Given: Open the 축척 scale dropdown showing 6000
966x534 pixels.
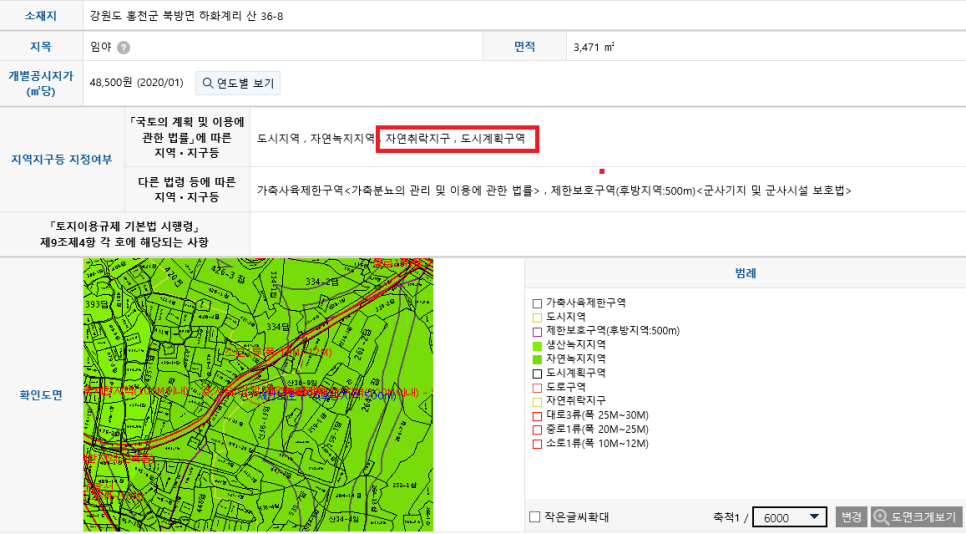Looking at the screenshot, I should [789, 517].
